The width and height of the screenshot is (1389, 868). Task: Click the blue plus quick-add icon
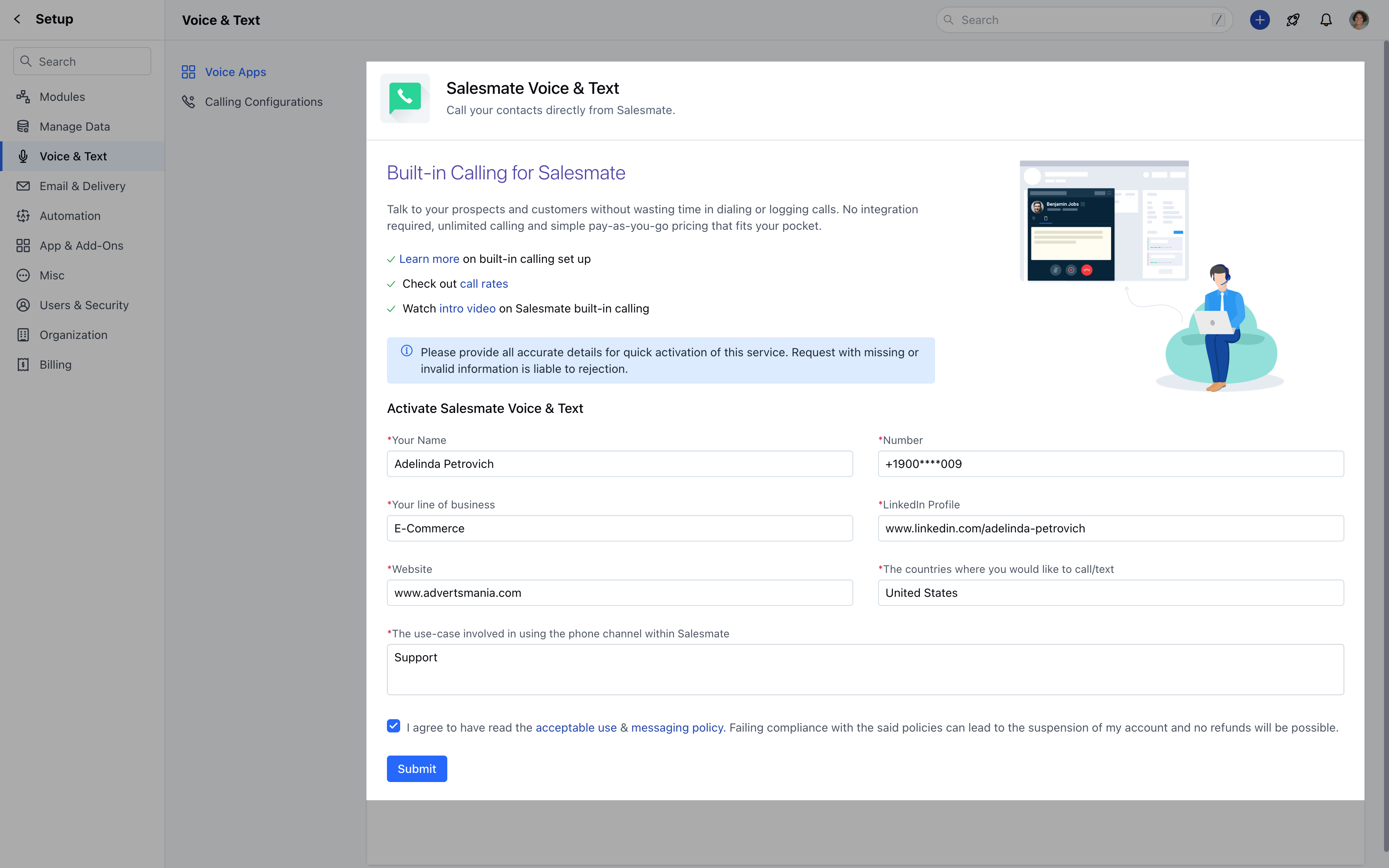click(1259, 20)
